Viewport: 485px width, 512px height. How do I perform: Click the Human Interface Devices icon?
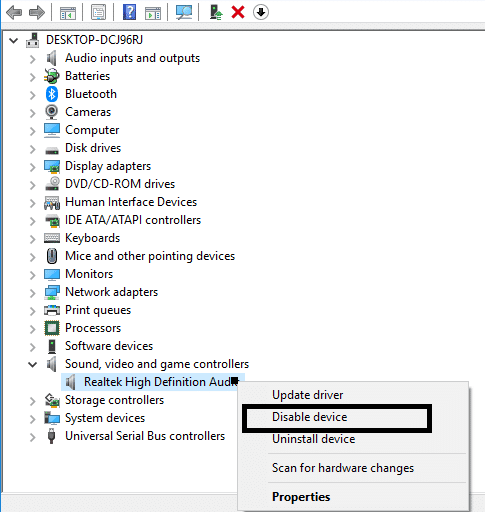pyautogui.click(x=52, y=202)
